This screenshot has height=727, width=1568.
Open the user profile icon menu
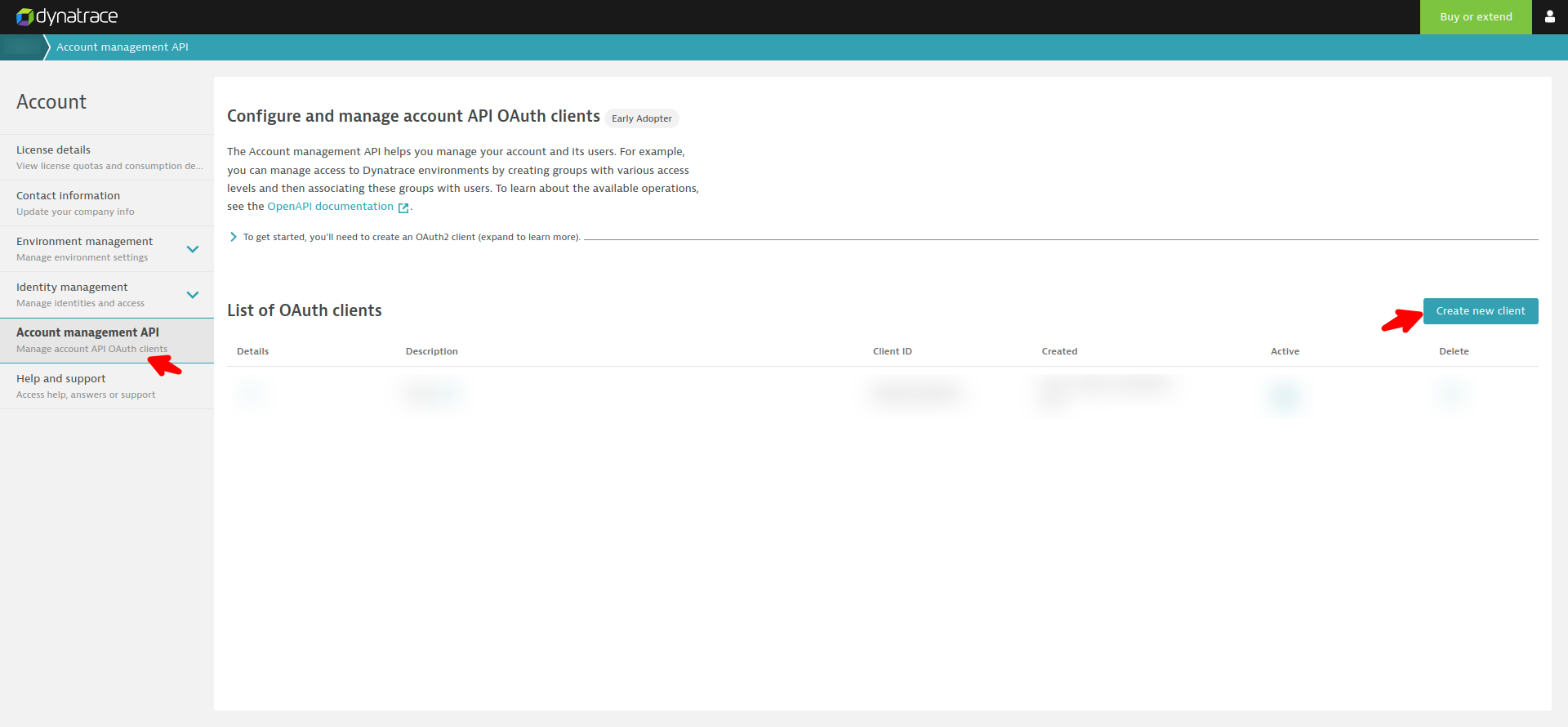point(1549,16)
